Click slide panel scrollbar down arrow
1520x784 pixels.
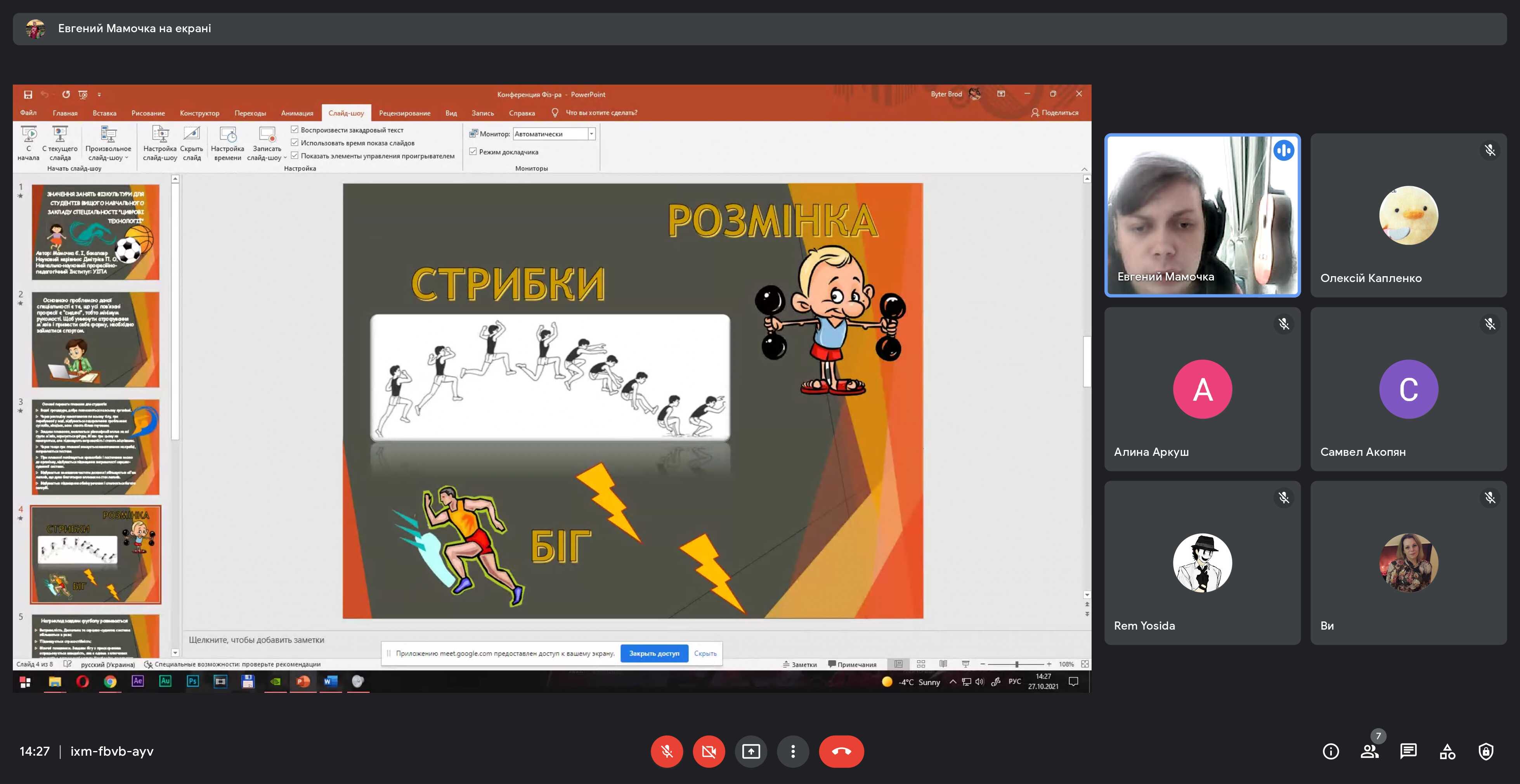[175, 652]
